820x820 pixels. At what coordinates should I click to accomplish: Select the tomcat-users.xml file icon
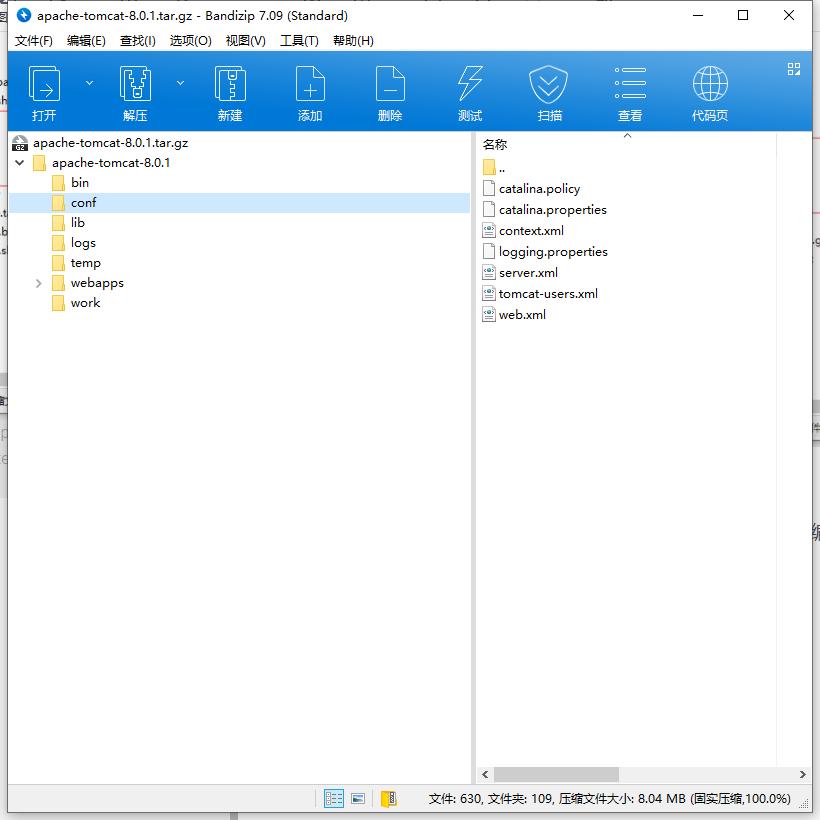click(489, 293)
